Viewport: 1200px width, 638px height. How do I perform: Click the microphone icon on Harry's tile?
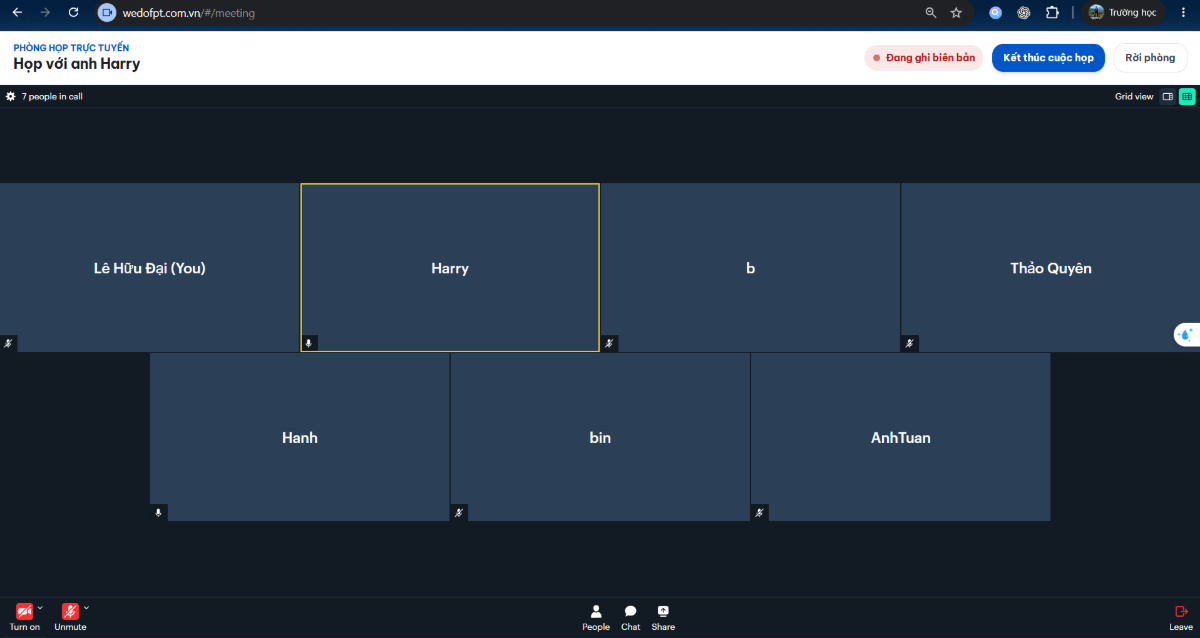tap(309, 343)
